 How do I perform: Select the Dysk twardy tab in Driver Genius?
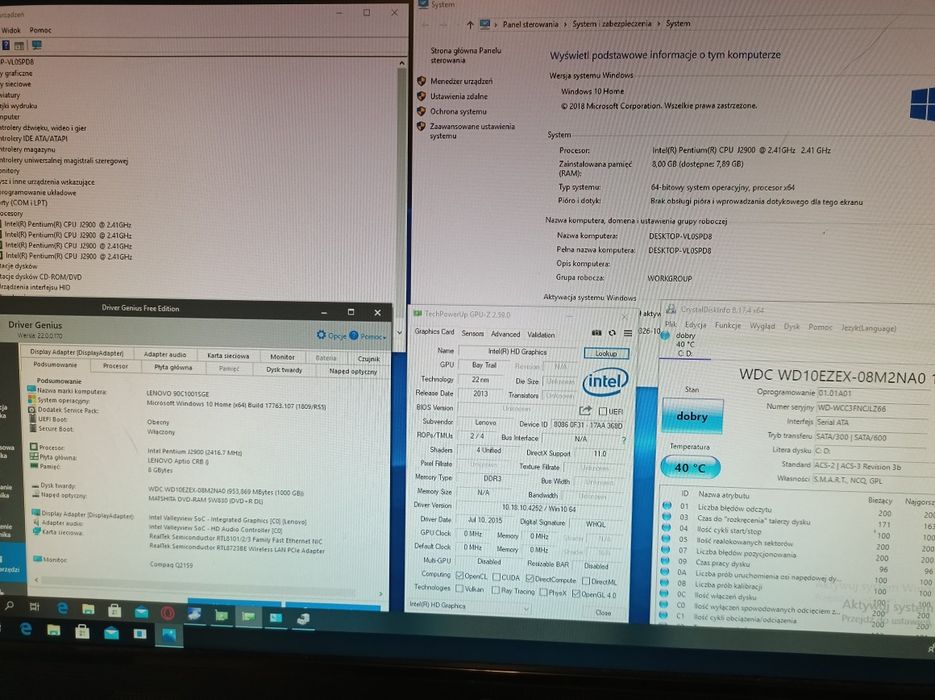tap(284, 370)
